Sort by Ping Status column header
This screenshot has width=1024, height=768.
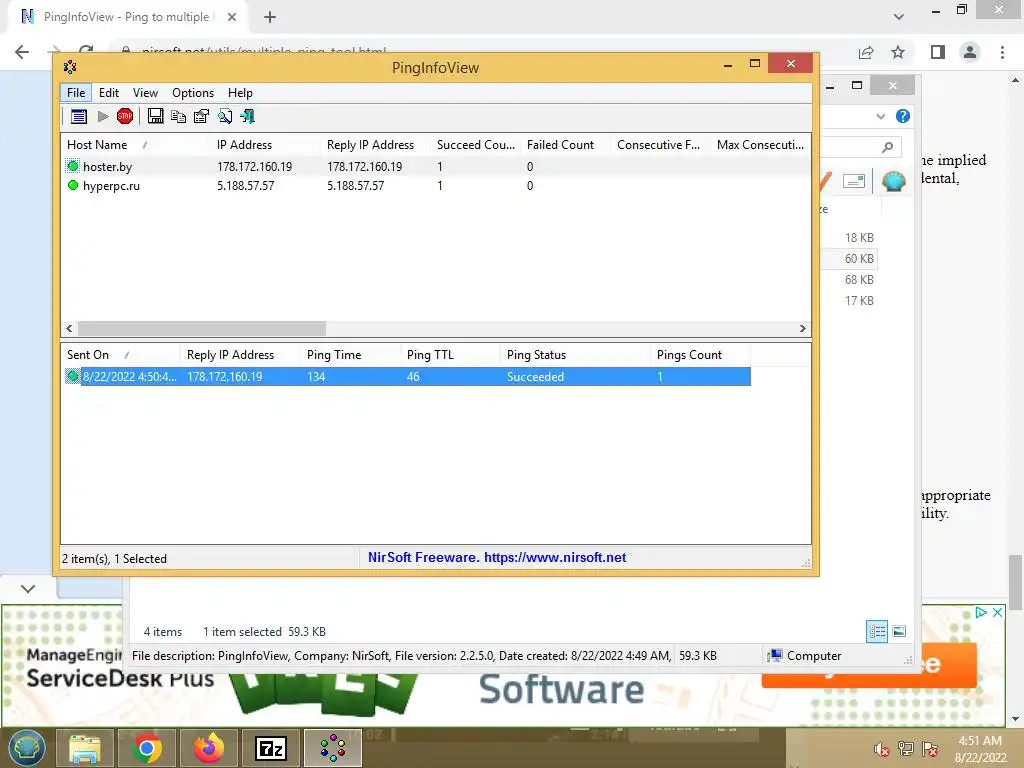575,355
